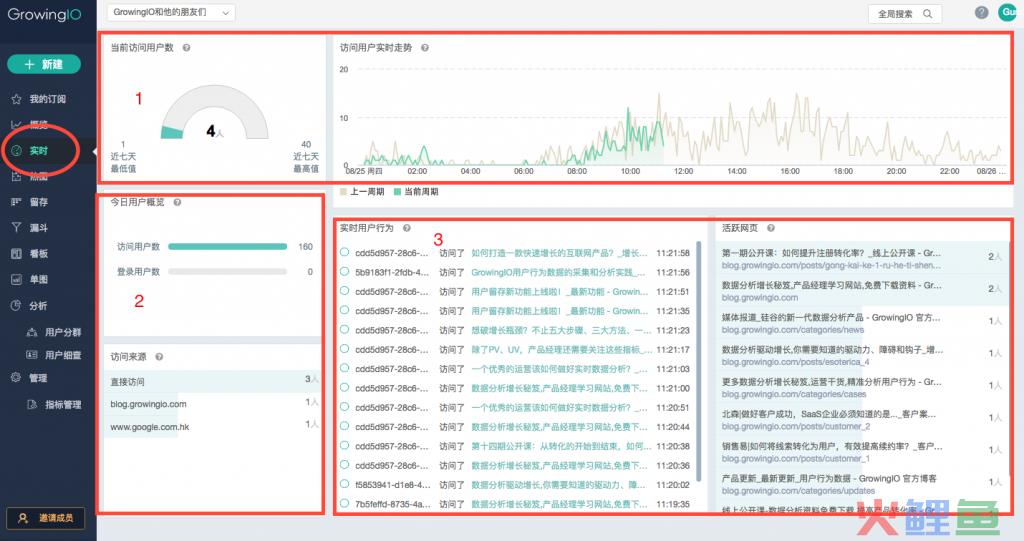Screen dimensions: 1024x541
Task: Click the 新建 plus button
Action: 44,64
